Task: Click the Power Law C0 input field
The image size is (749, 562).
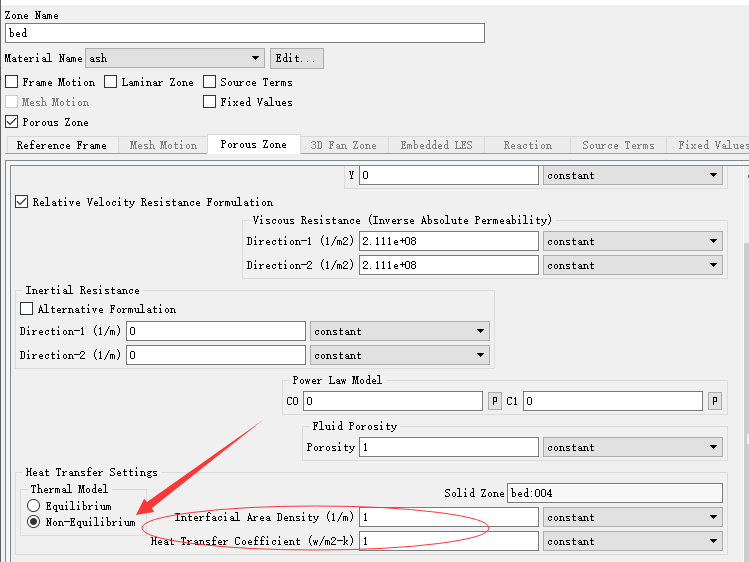Action: (x=393, y=401)
